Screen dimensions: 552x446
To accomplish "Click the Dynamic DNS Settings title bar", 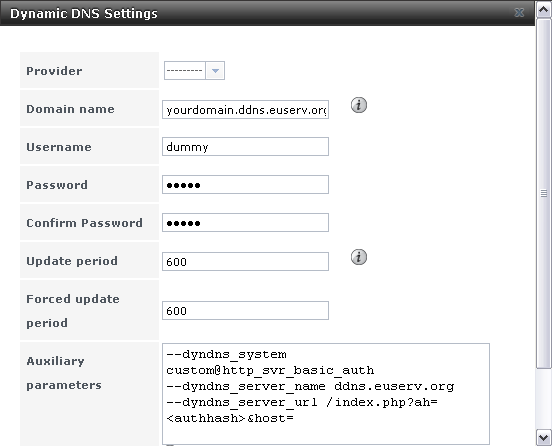I will (267, 13).
